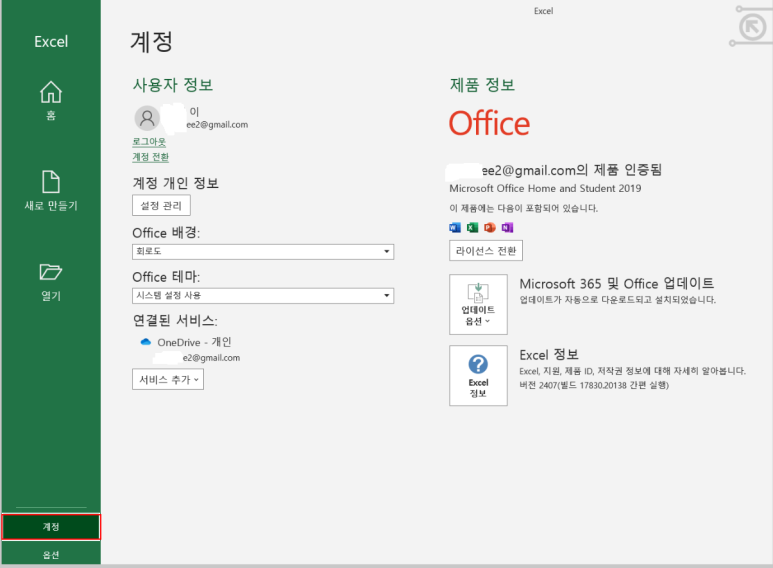
Task: Open 업데이트 옵션 update options button
Action: [478, 305]
